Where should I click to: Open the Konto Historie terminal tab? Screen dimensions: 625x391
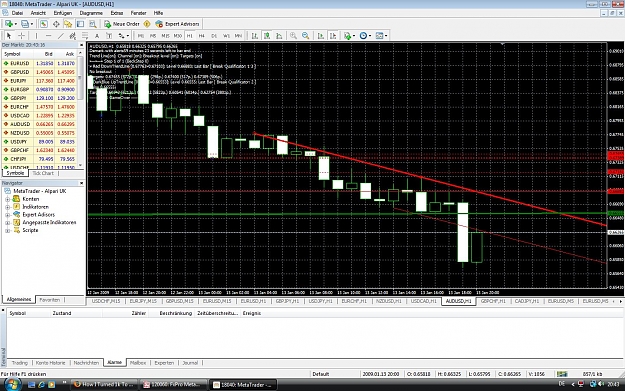(x=50, y=363)
